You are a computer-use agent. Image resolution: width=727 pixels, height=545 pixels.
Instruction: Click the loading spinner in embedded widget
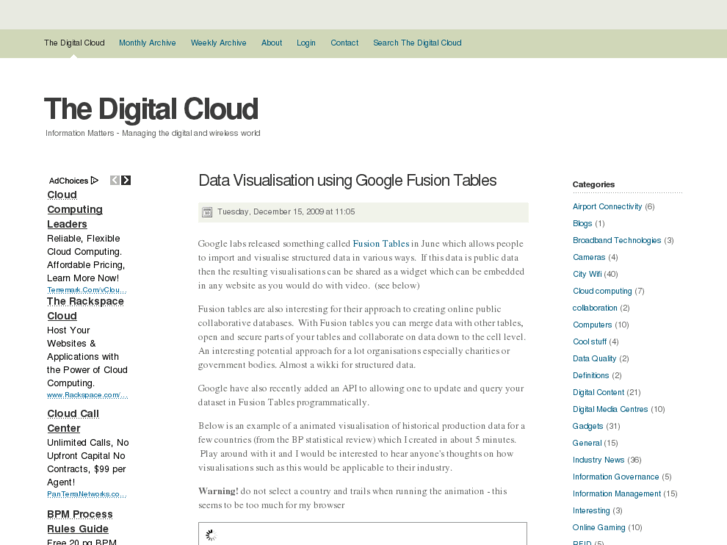coord(211,535)
